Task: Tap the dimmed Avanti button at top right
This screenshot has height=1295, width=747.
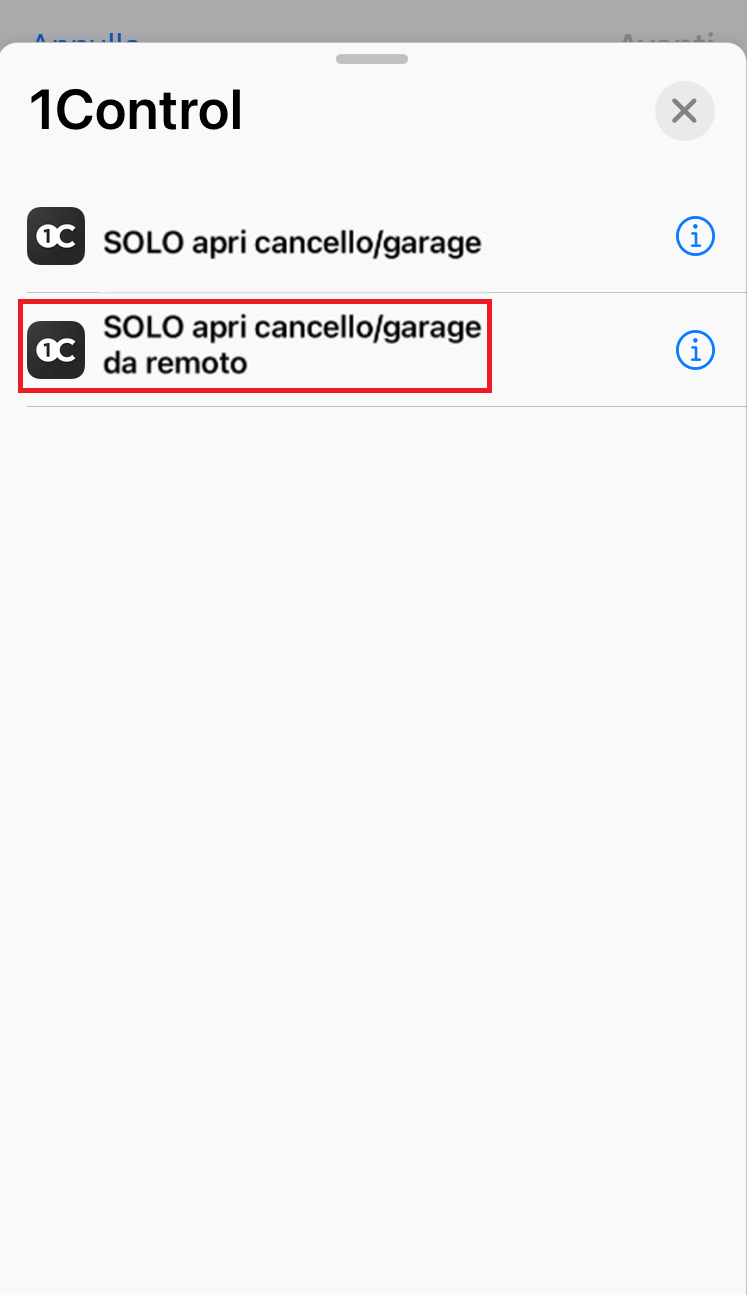Action: [668, 38]
